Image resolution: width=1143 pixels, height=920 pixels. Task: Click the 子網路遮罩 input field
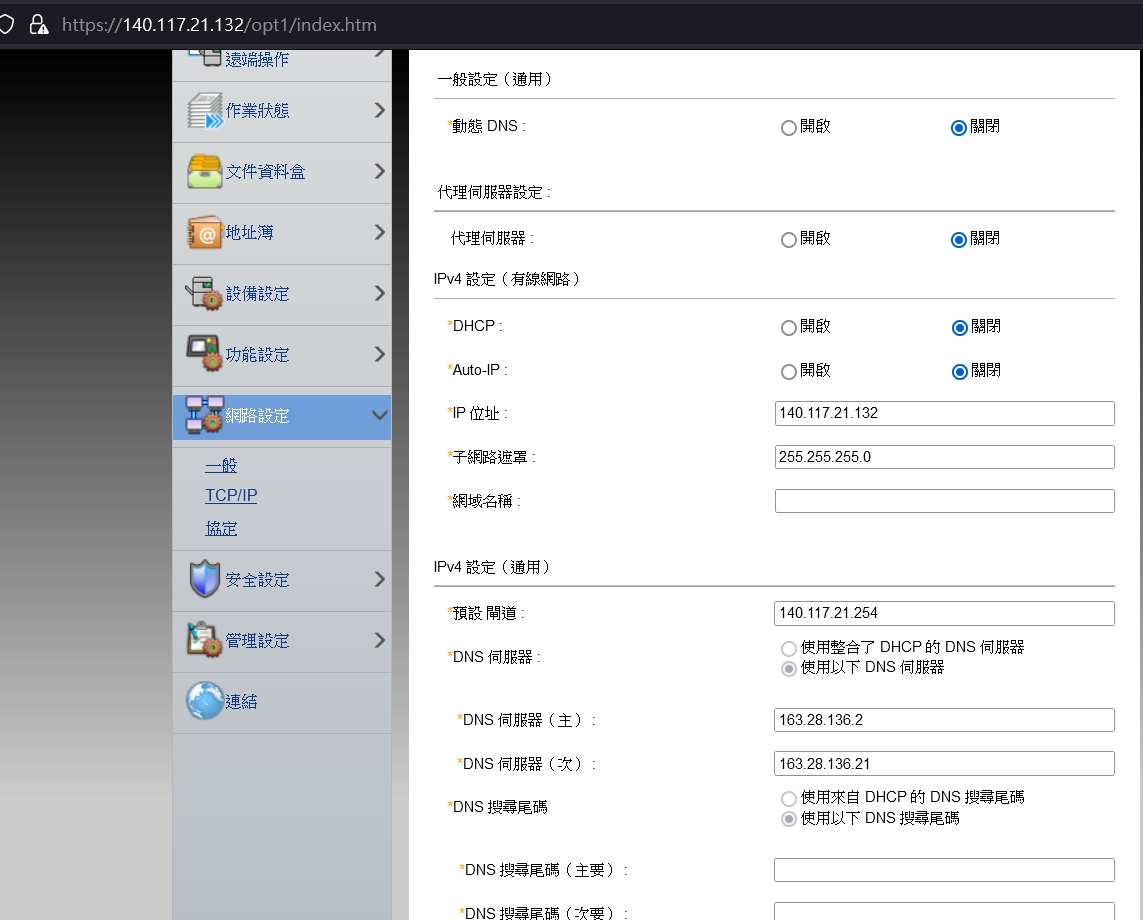(x=945, y=457)
